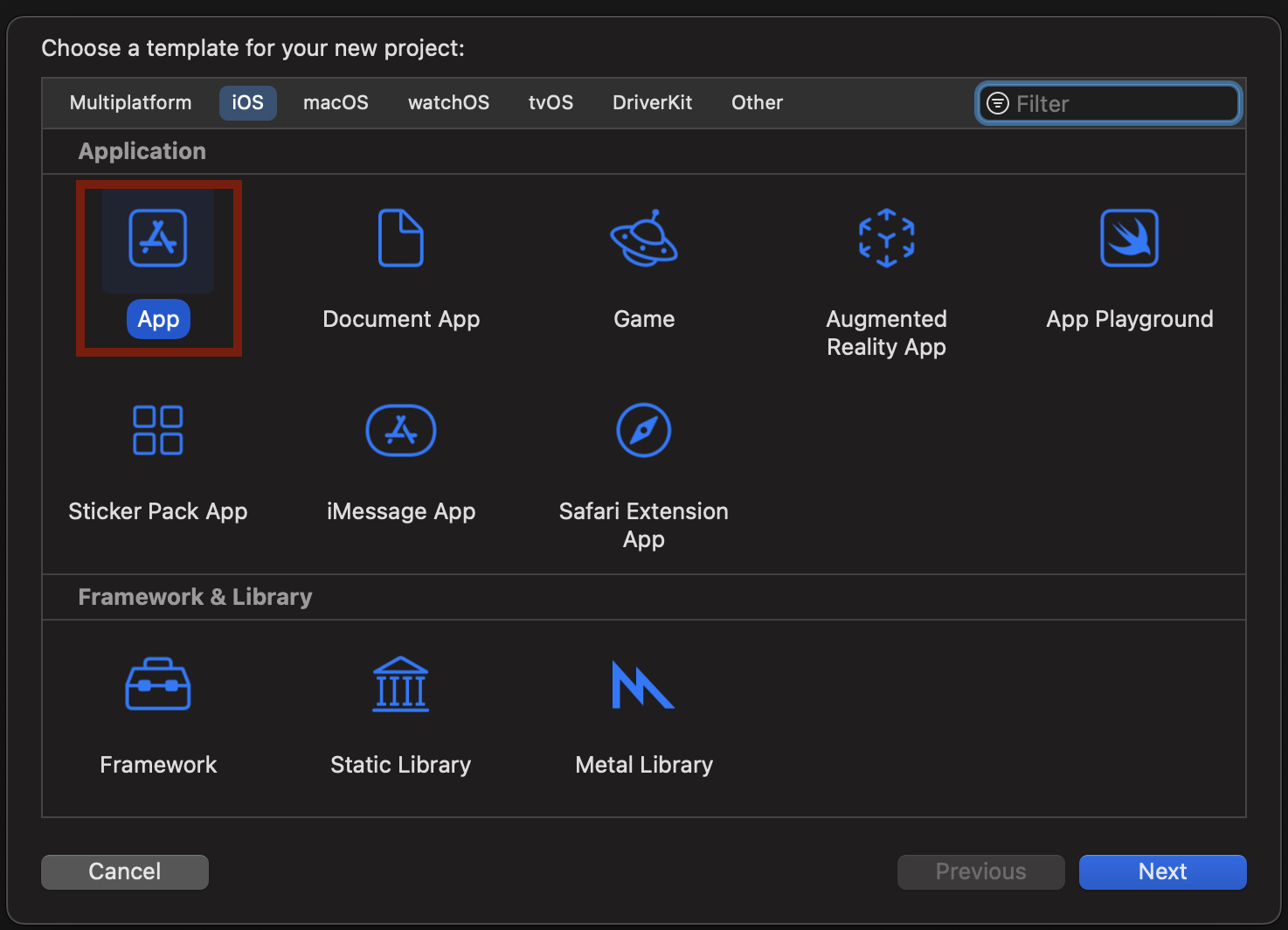
Task: Choose the Game template UFO icon
Action: (644, 238)
